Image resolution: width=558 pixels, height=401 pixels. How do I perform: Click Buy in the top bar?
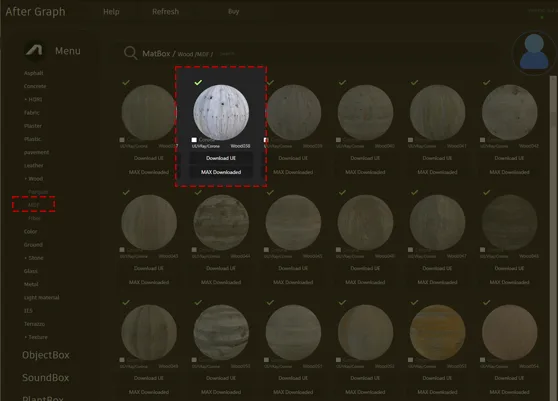click(233, 11)
